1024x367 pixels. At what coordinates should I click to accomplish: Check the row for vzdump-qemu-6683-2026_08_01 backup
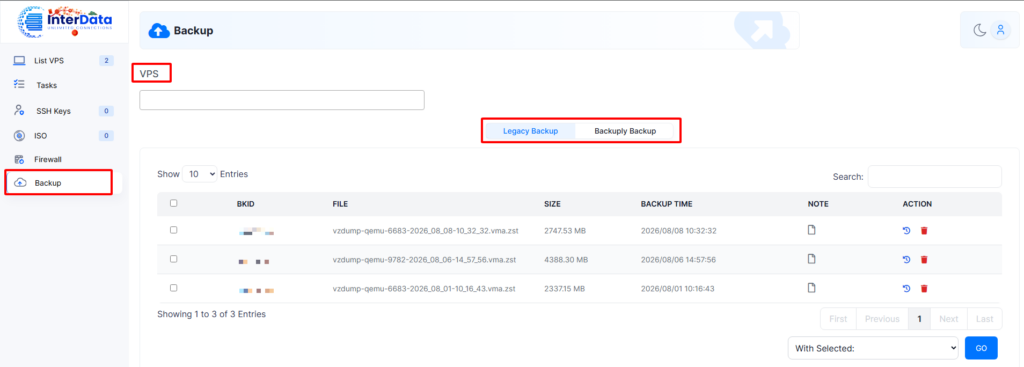tap(173, 287)
